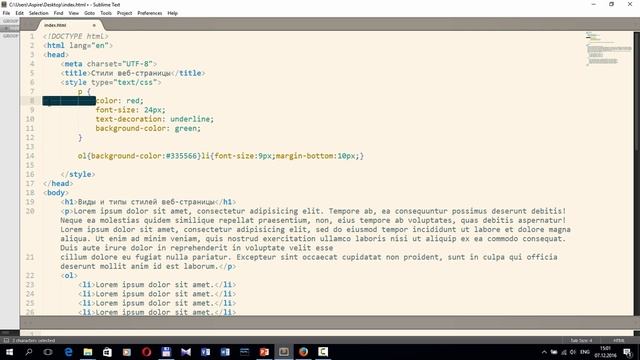Click "background-color: green;" line
Screen dimensions: 640x360
(148, 128)
